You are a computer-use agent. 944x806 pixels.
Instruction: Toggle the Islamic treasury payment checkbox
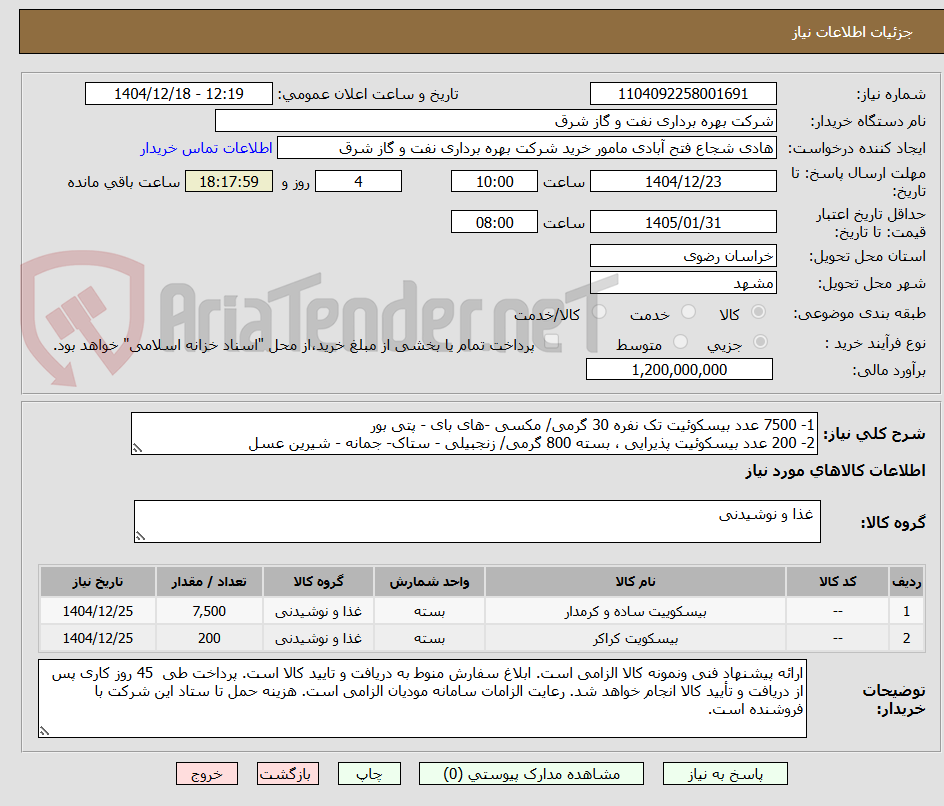551,343
